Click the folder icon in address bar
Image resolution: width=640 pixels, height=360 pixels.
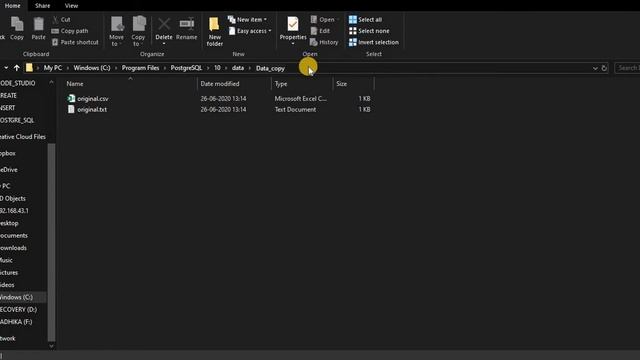[x=29, y=68]
